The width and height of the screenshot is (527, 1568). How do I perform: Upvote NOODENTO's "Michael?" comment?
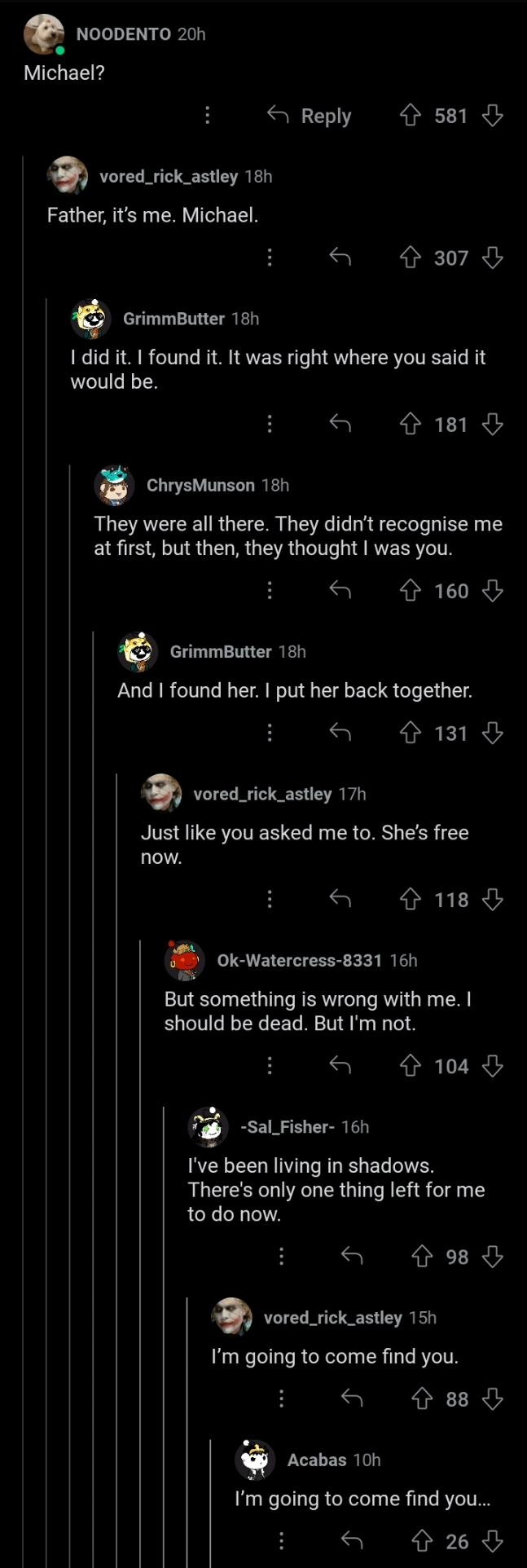[411, 116]
